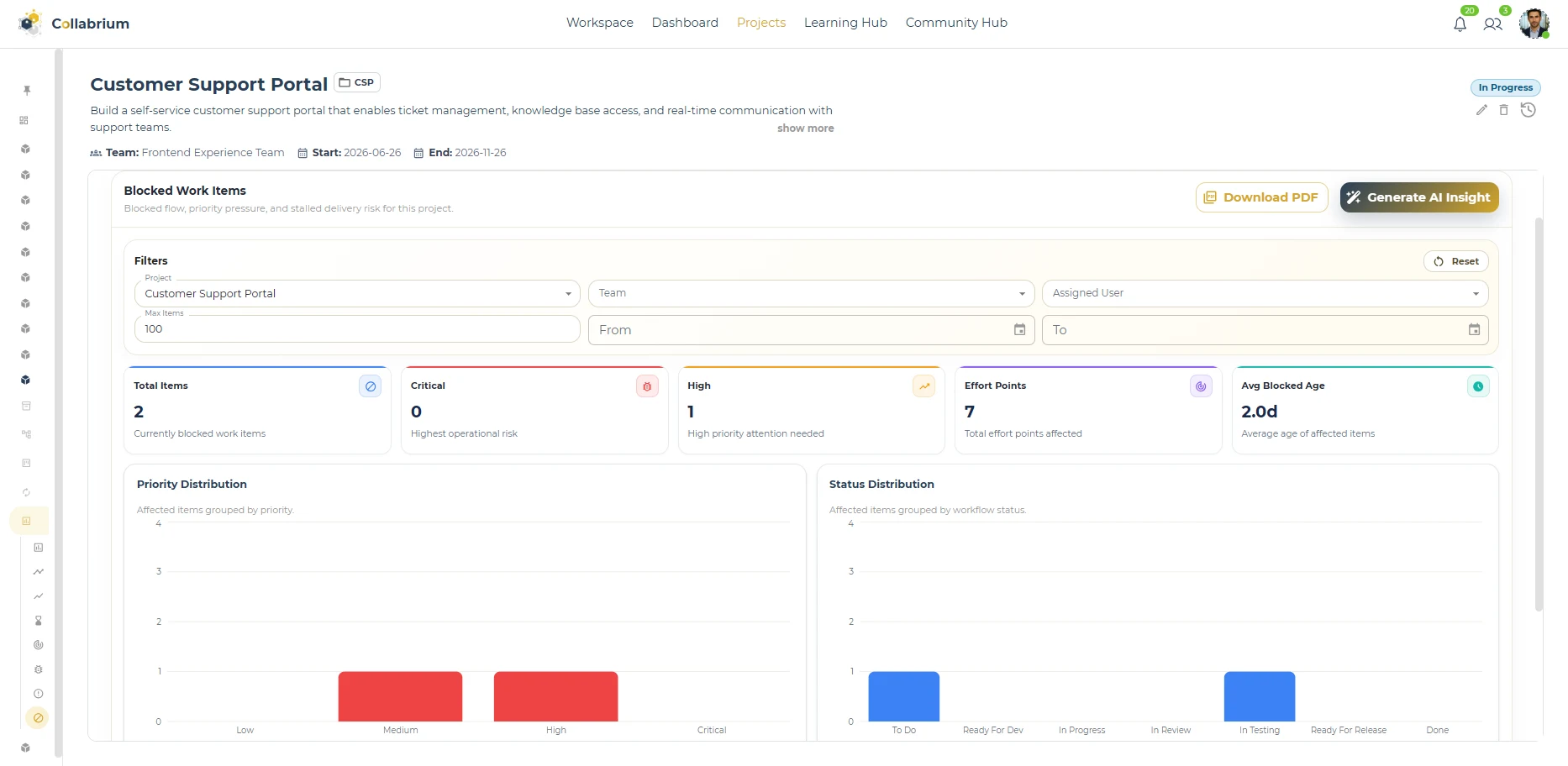Select the highlighted blocked items sidebar icon
Viewport: 1568px width, 766px height.
38,718
